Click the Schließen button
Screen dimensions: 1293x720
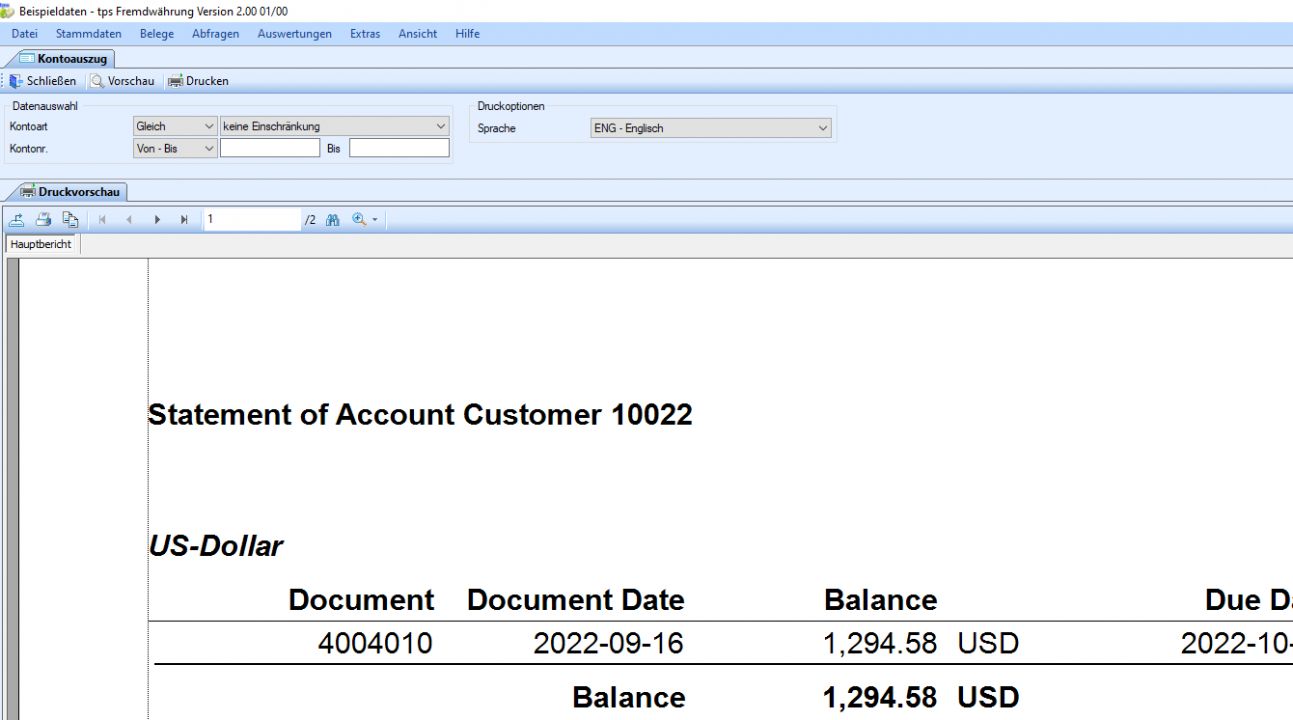pyautogui.click(x=43, y=81)
